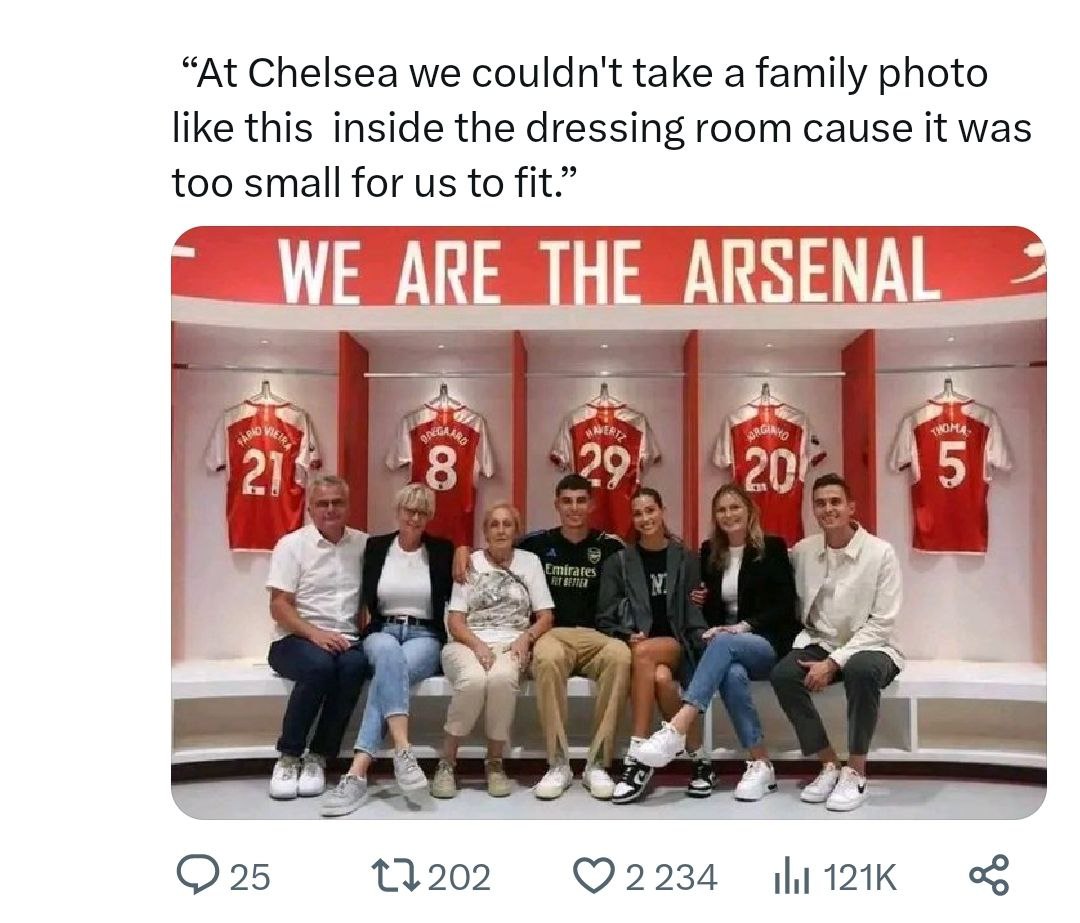This screenshot has height=923, width=1080.
Task: Click the grey-haired man seated at far left
Action: click(315, 630)
